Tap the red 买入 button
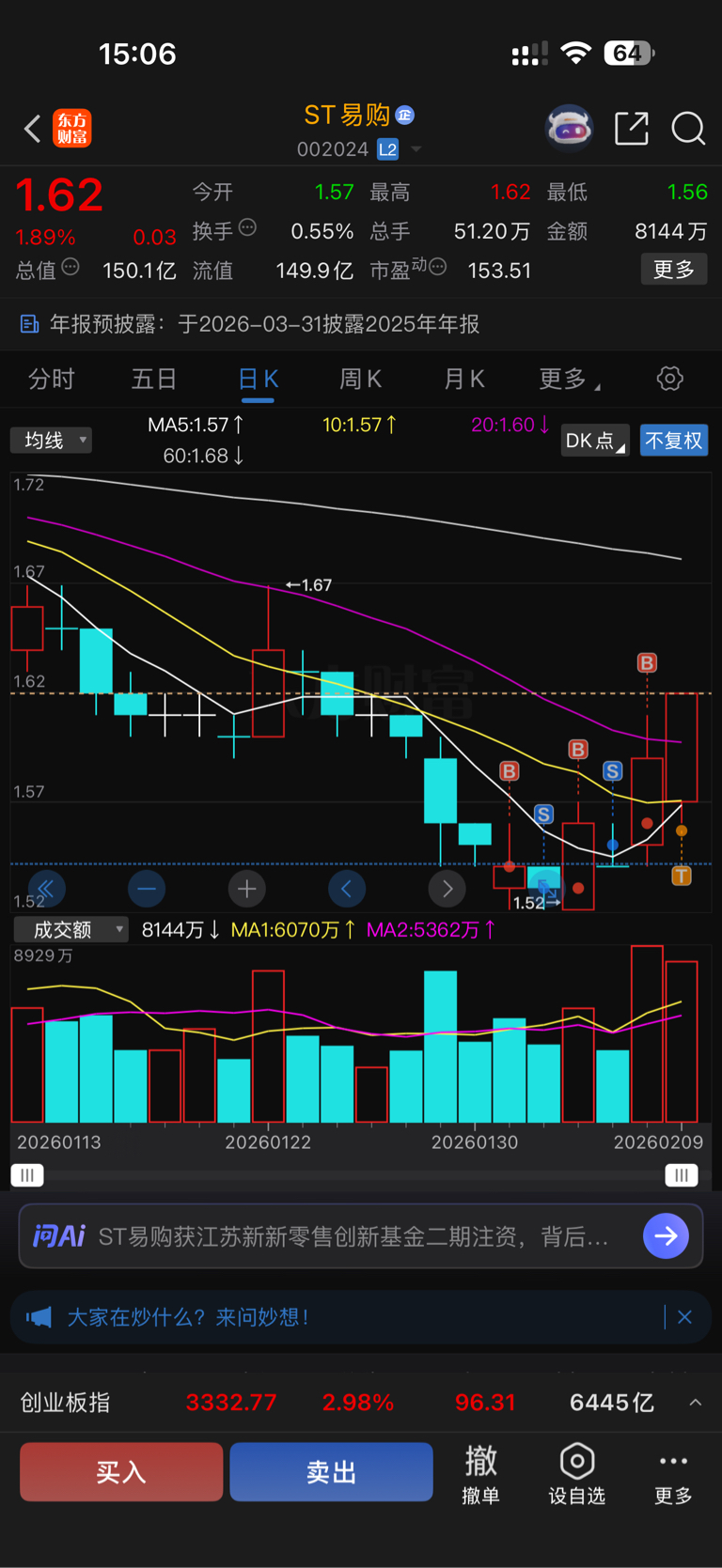 [121, 1472]
